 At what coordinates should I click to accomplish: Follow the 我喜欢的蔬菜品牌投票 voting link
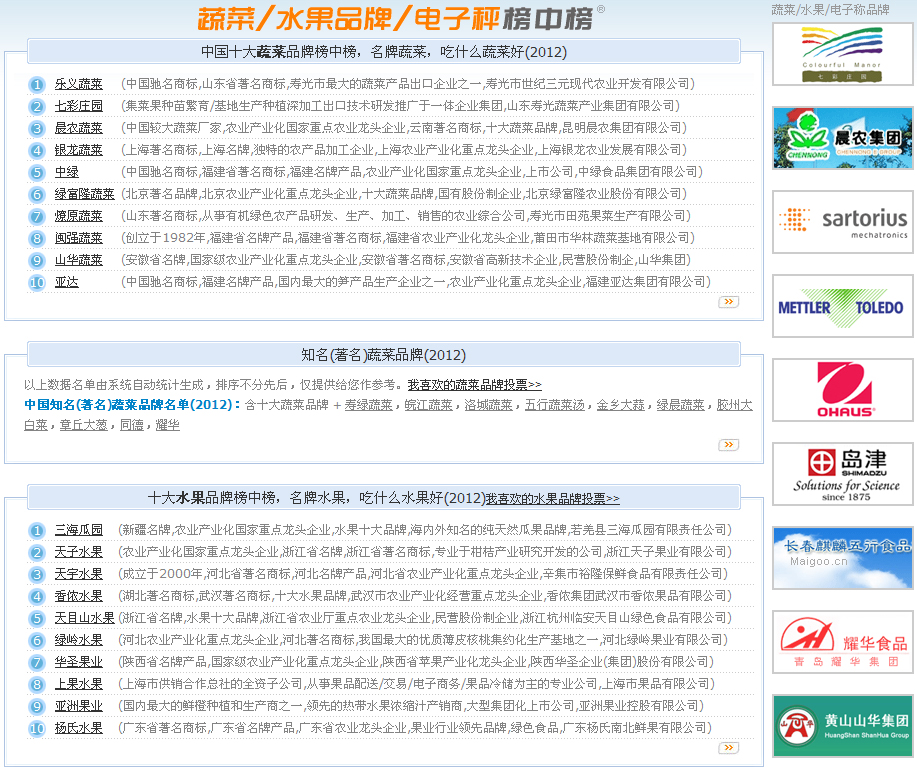coord(474,384)
